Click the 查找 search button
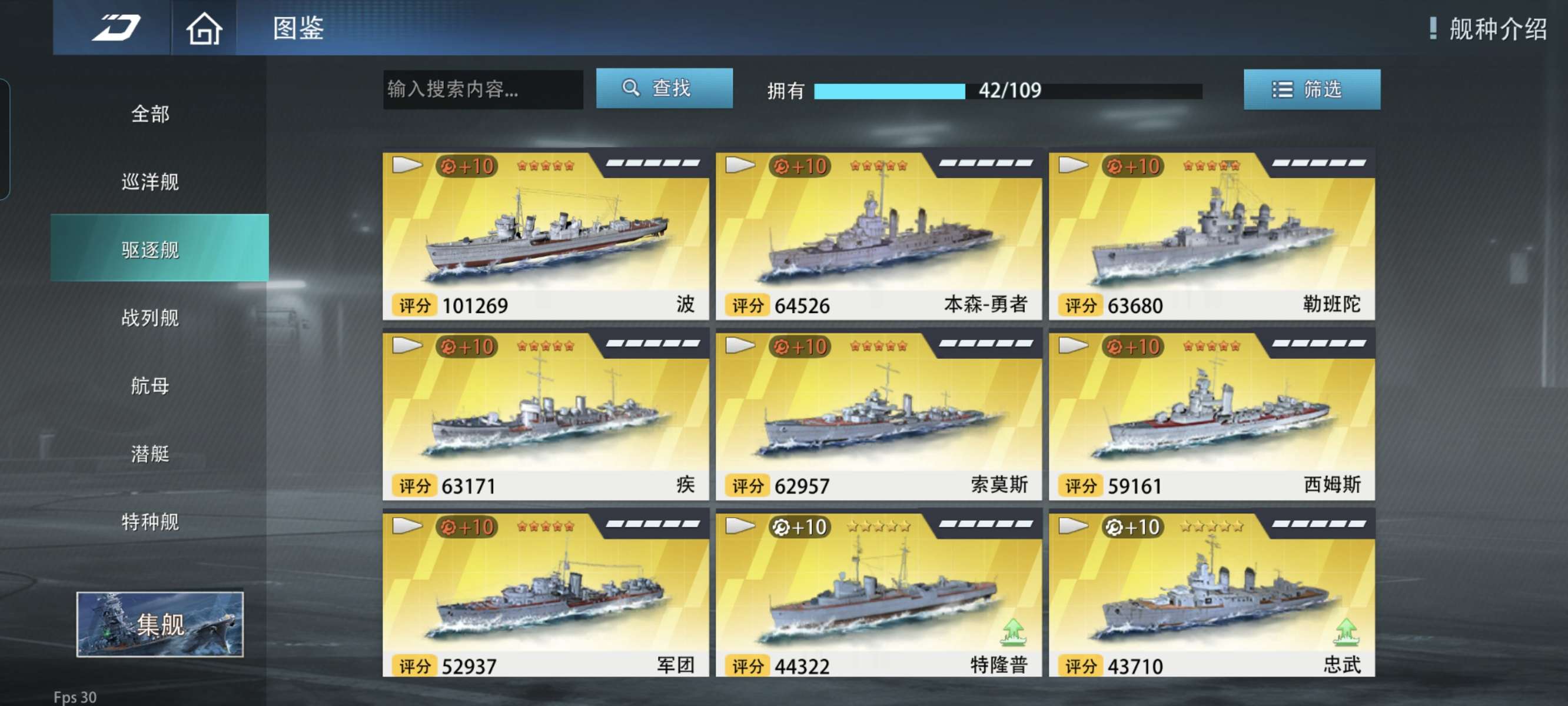 (x=664, y=88)
